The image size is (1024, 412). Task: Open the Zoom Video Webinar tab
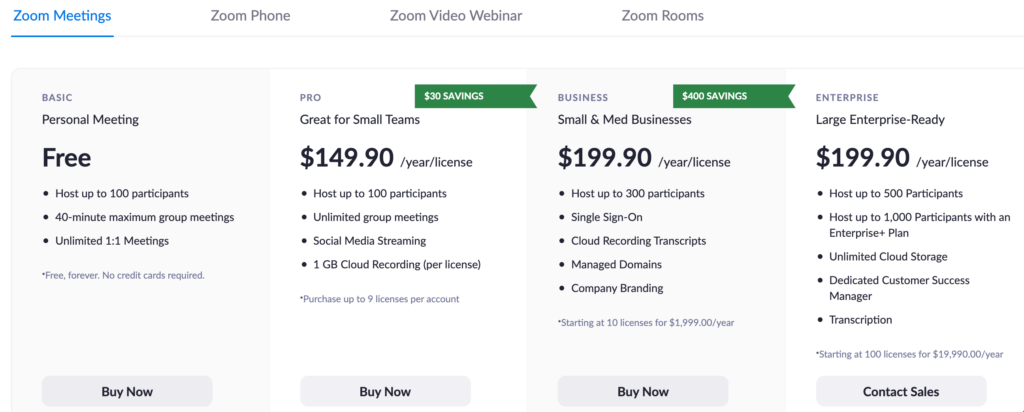pos(456,16)
